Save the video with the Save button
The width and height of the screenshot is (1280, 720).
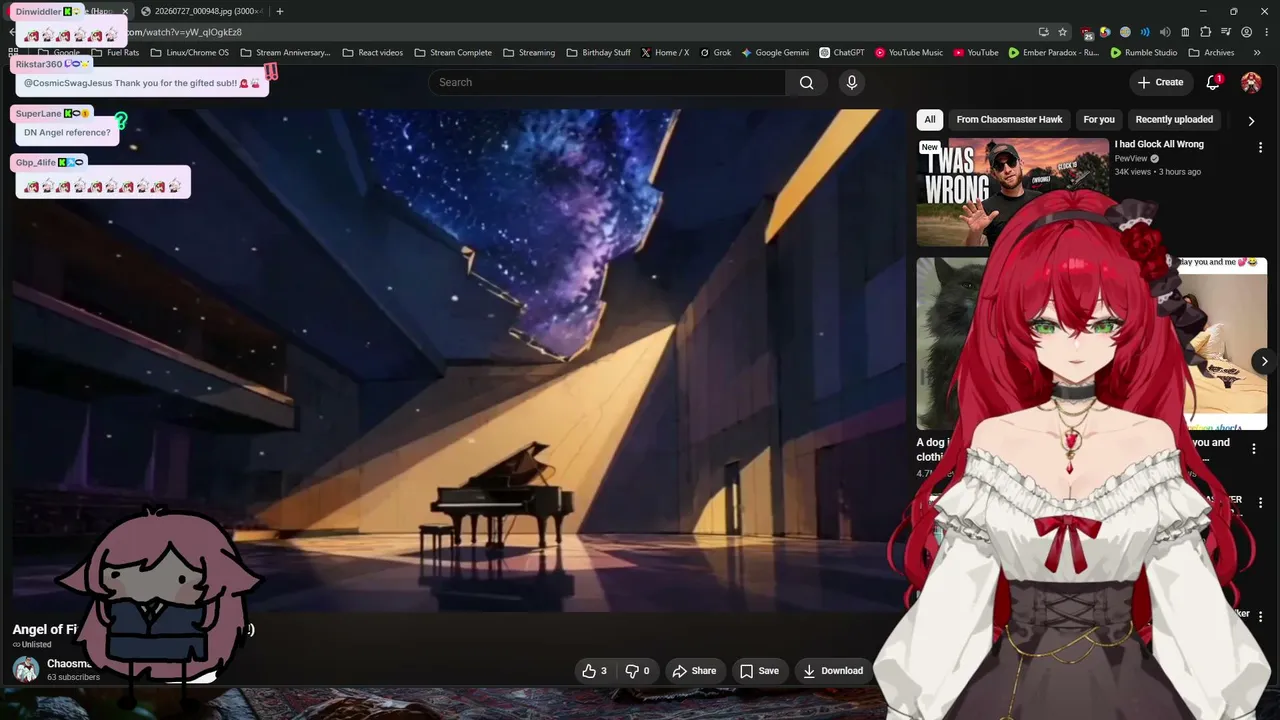tap(759, 671)
